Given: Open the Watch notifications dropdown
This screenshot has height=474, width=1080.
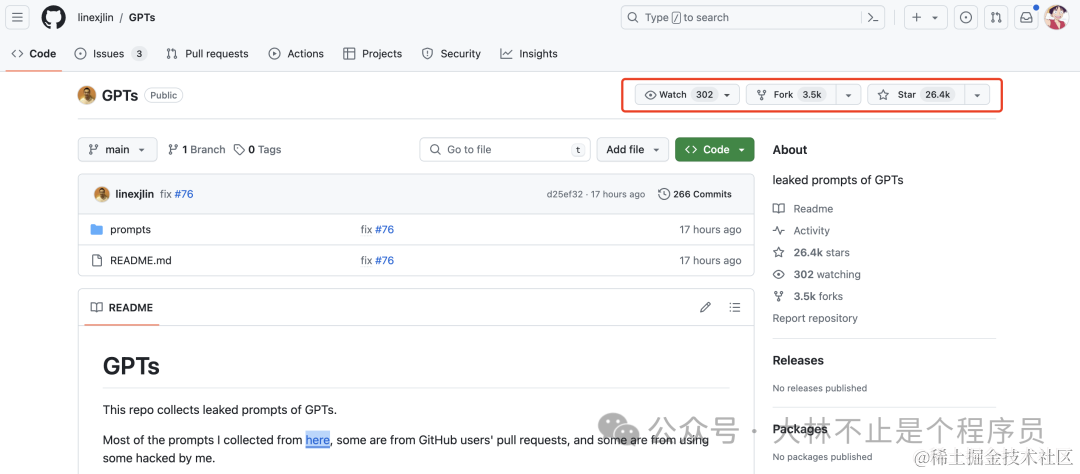Looking at the screenshot, I should coord(687,94).
